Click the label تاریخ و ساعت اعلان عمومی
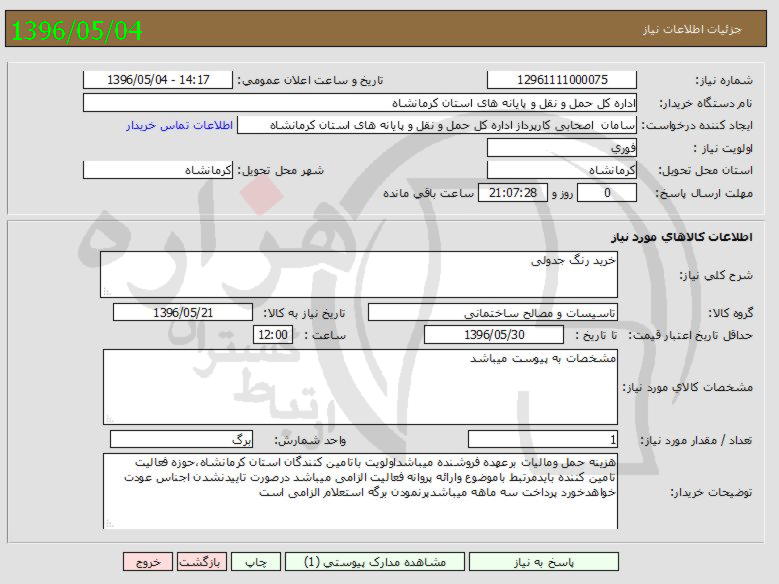779x584 pixels. pyautogui.click(x=310, y=80)
